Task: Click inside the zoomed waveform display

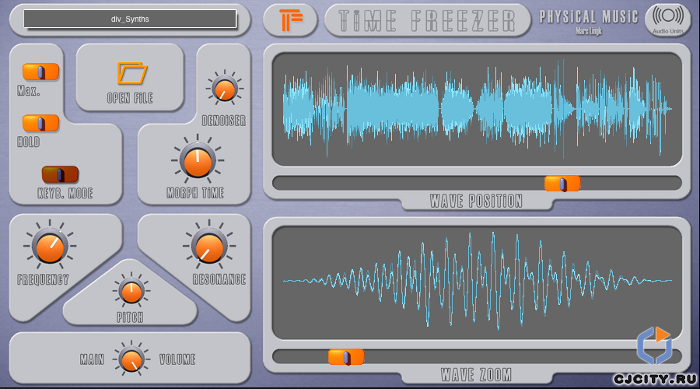Action: click(x=477, y=282)
